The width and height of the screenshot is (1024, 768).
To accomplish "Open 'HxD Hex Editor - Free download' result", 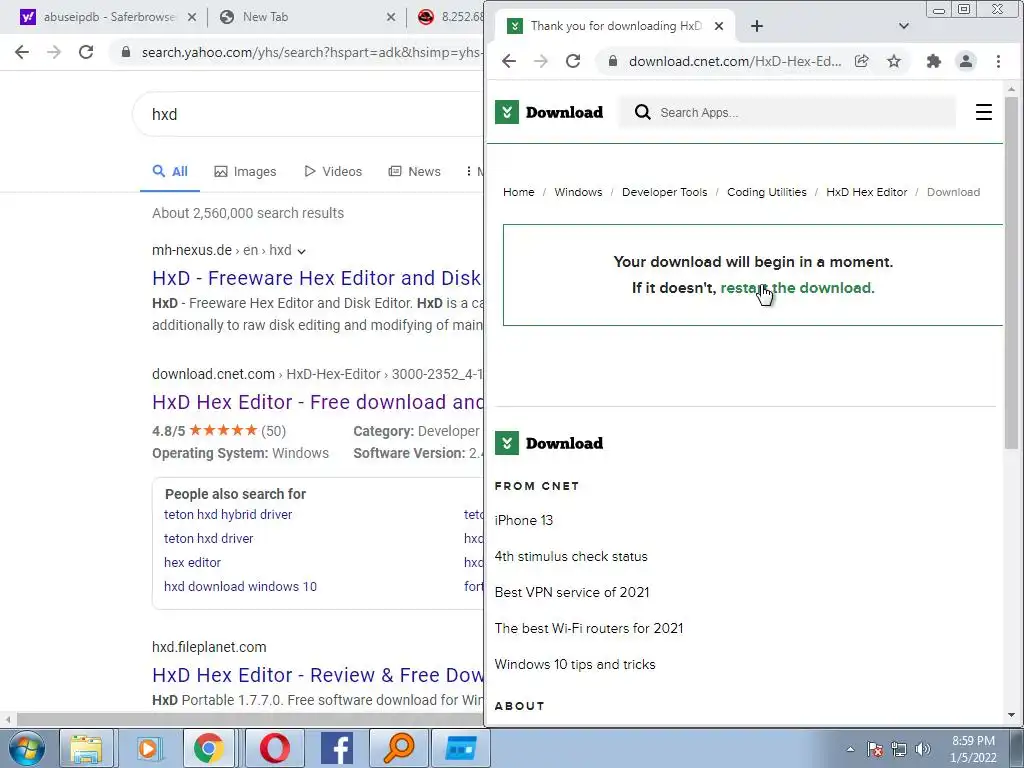I will click(317, 402).
